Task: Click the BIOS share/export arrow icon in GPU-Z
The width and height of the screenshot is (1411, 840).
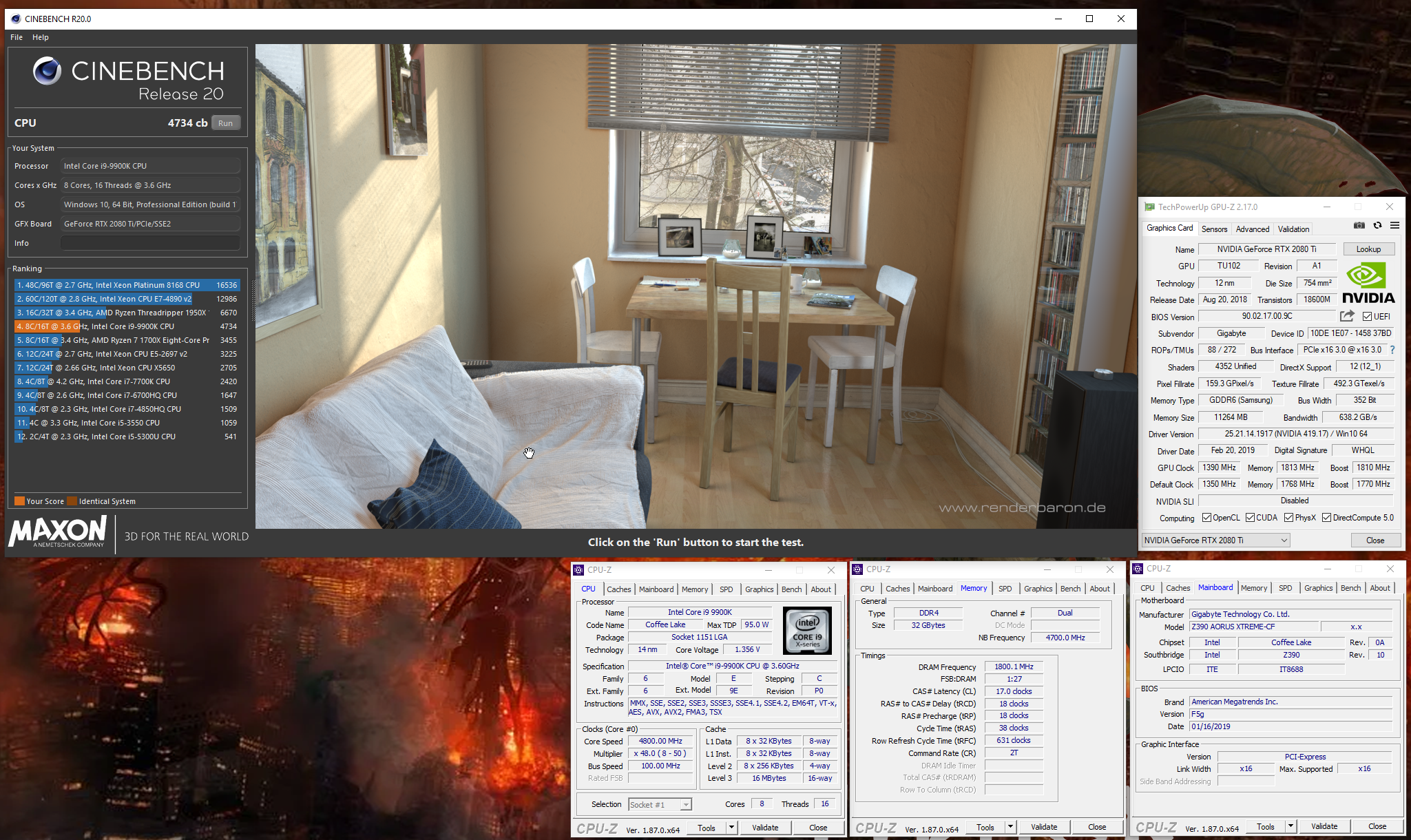Action: 1347,316
